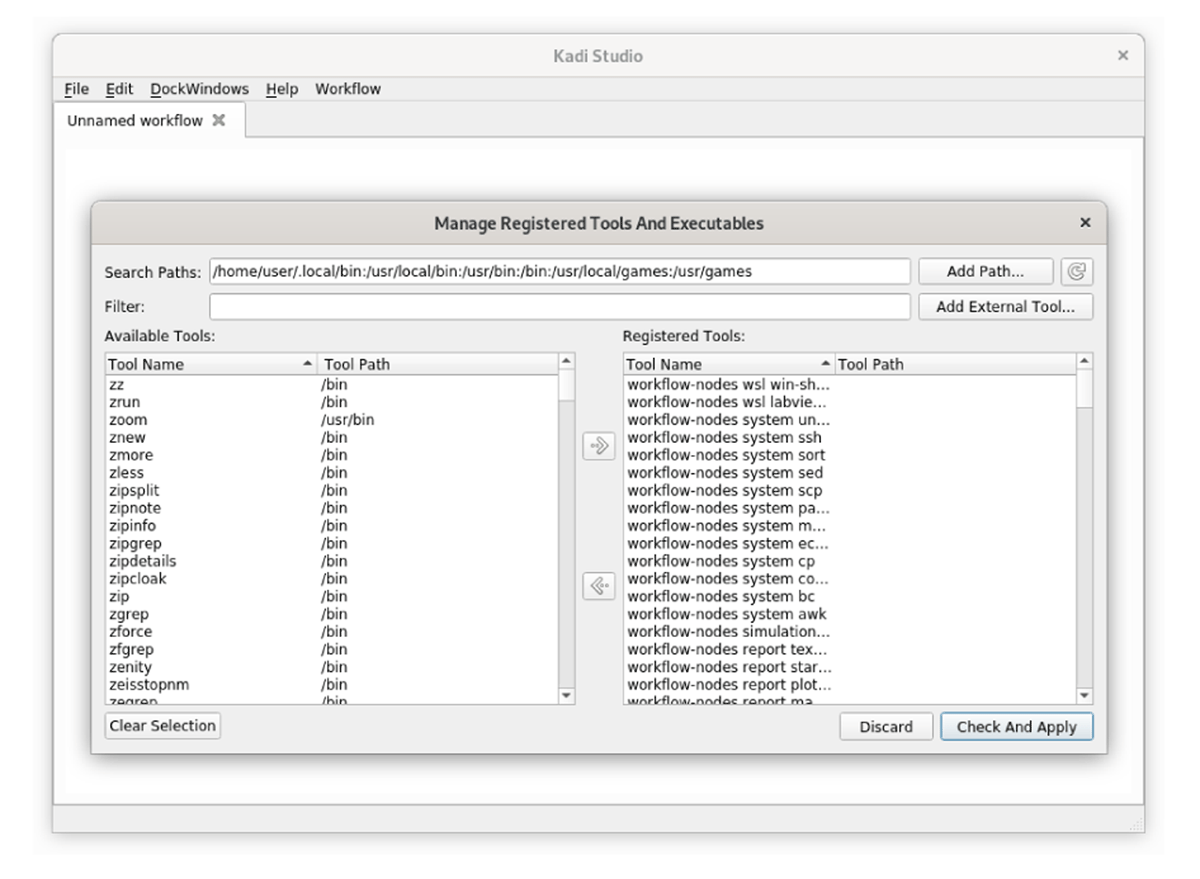Viewport: 1200px width, 879px height.
Task: Sort Registered Tools by Tool Name header
Action: [727, 364]
